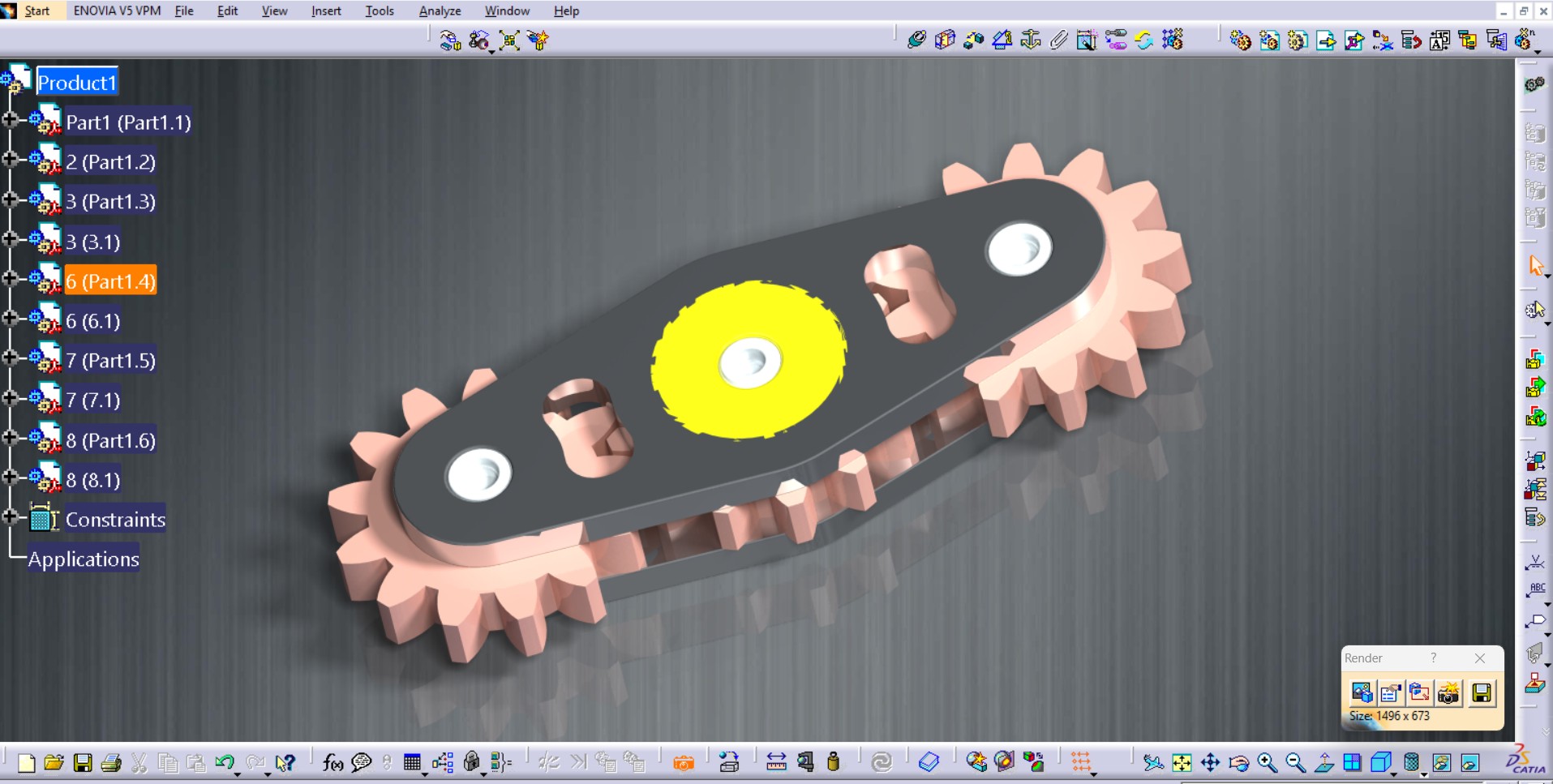Open the View menu

(x=274, y=11)
